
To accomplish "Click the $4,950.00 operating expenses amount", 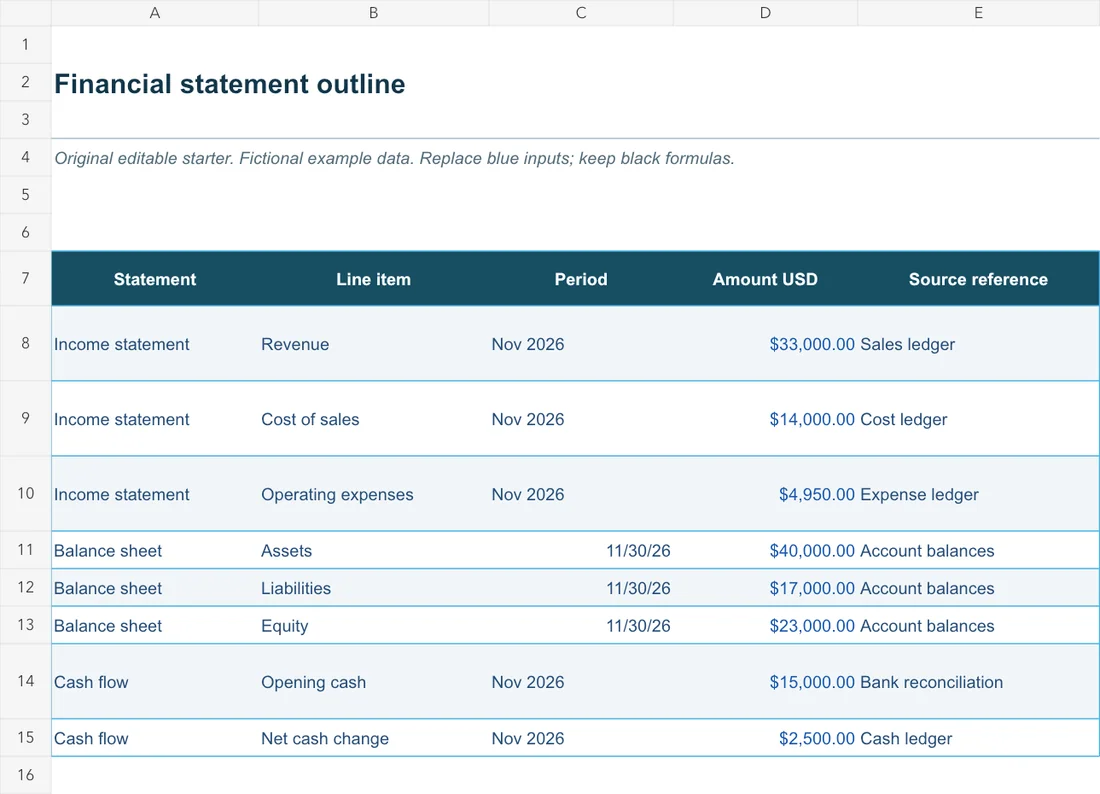I will pos(817,494).
